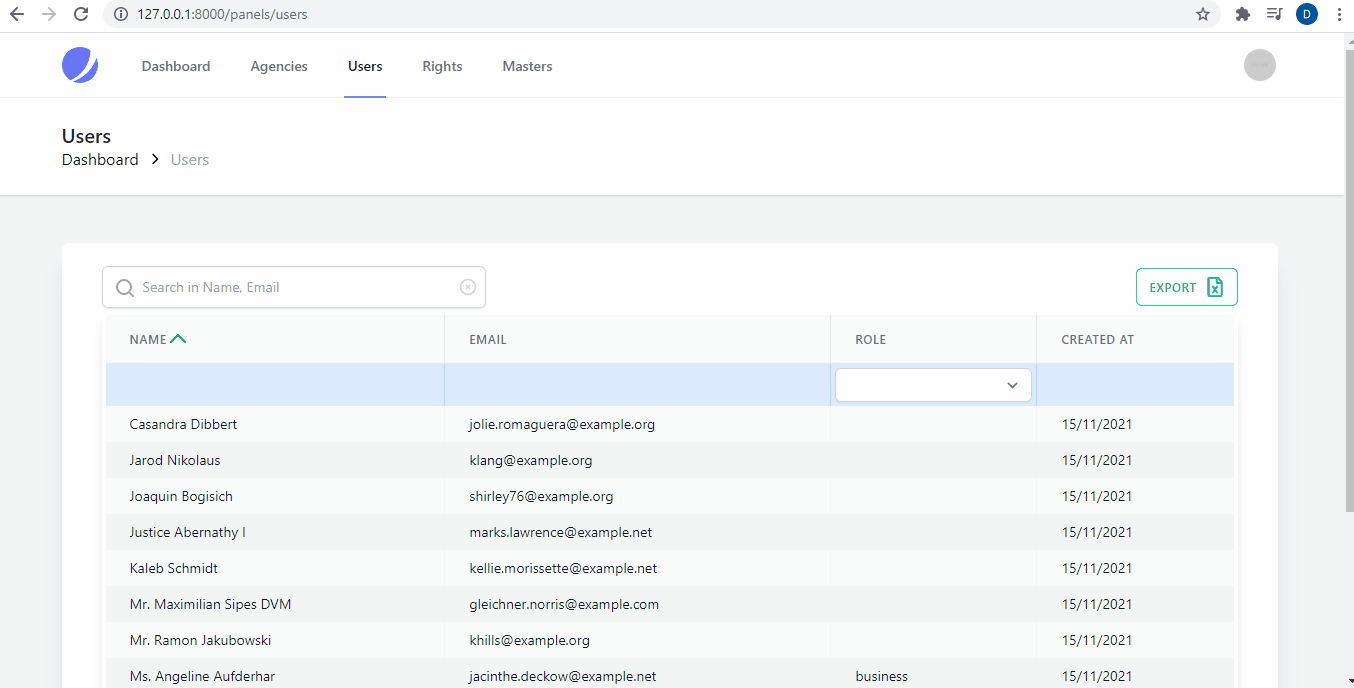Click the app logo in the header

pos(80,65)
